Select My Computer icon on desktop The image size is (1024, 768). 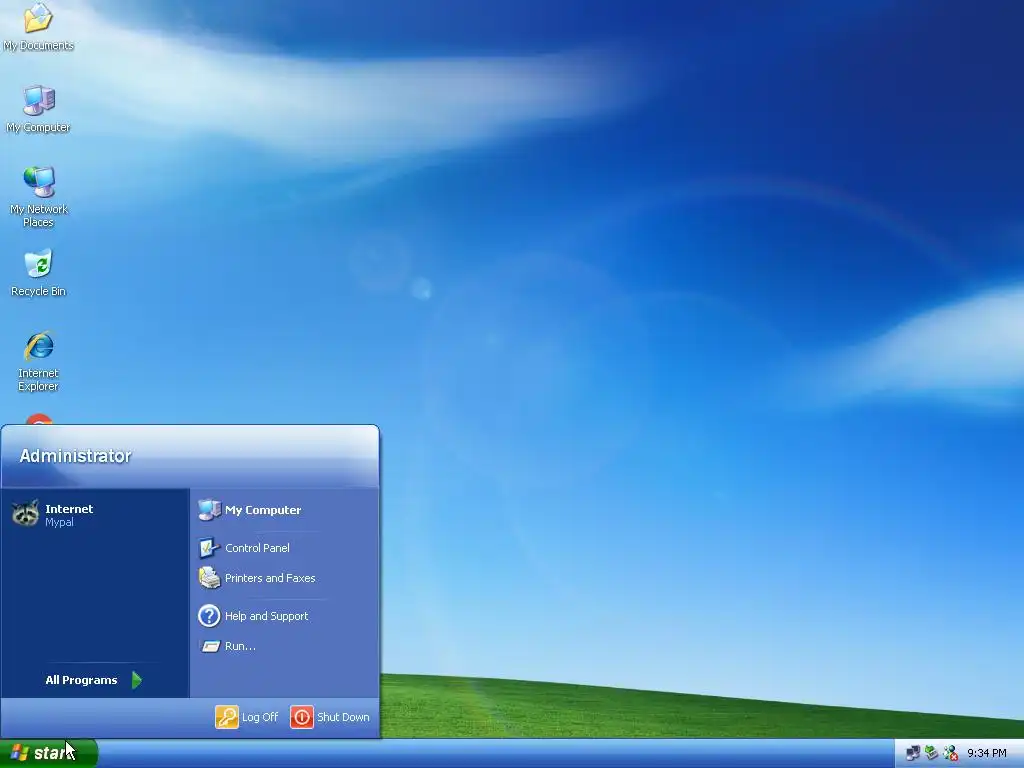[x=38, y=109]
